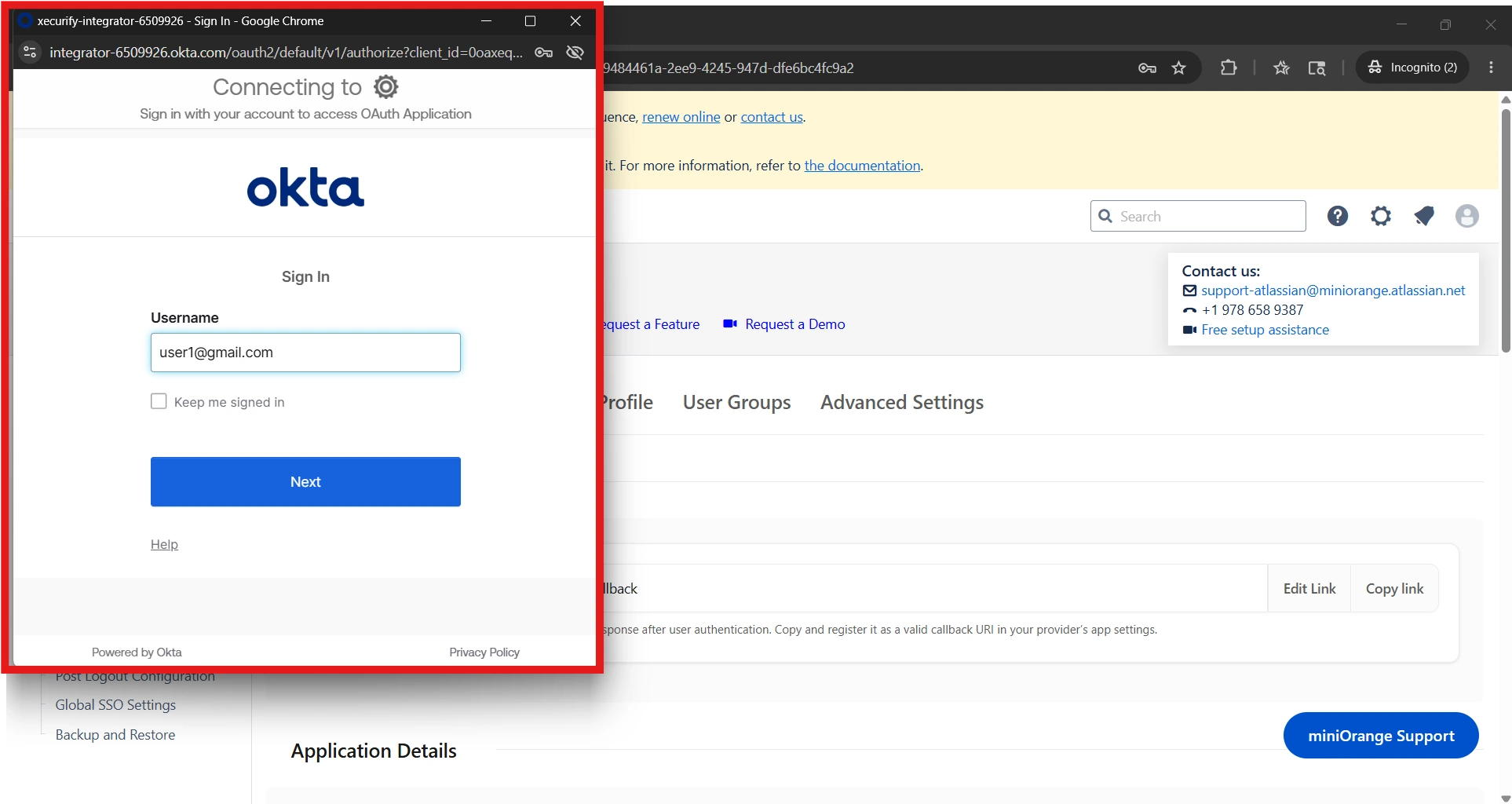Bookmark this page with the star icon
Viewport: 1512px width, 804px height.
point(1178,68)
